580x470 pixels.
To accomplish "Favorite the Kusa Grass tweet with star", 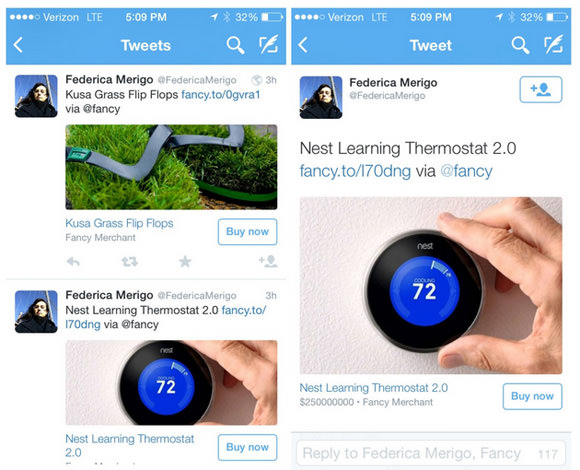I will click(185, 261).
